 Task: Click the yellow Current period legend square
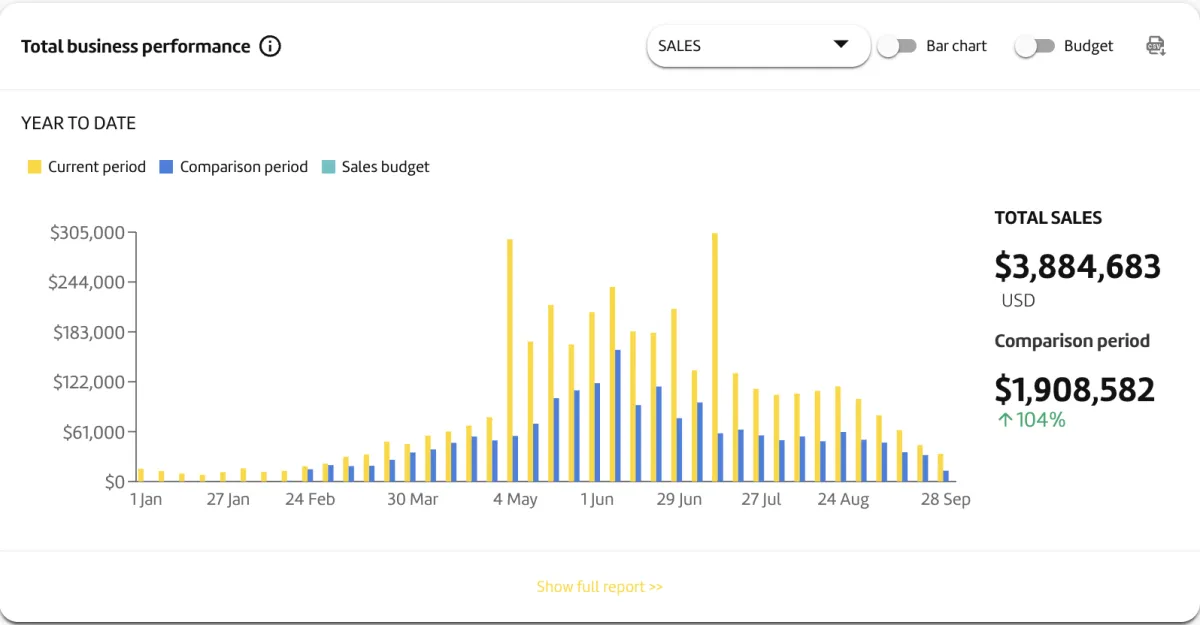click(35, 167)
